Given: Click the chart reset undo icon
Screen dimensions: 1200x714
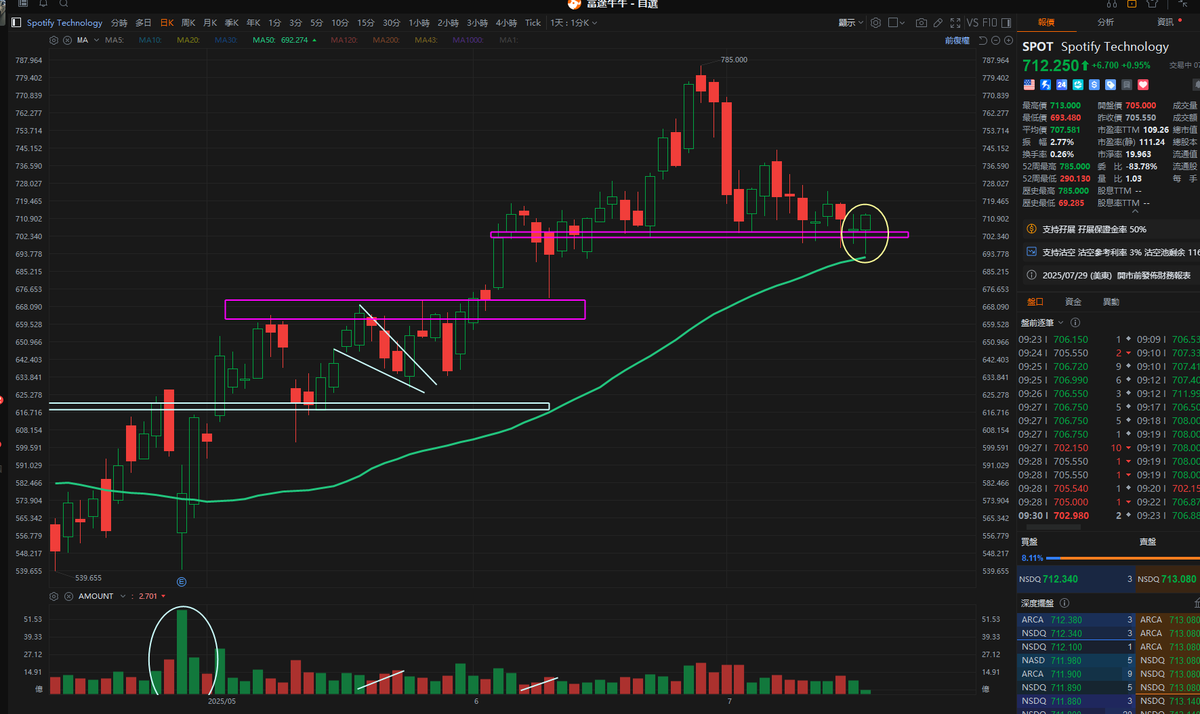Looking at the screenshot, I should point(983,40).
